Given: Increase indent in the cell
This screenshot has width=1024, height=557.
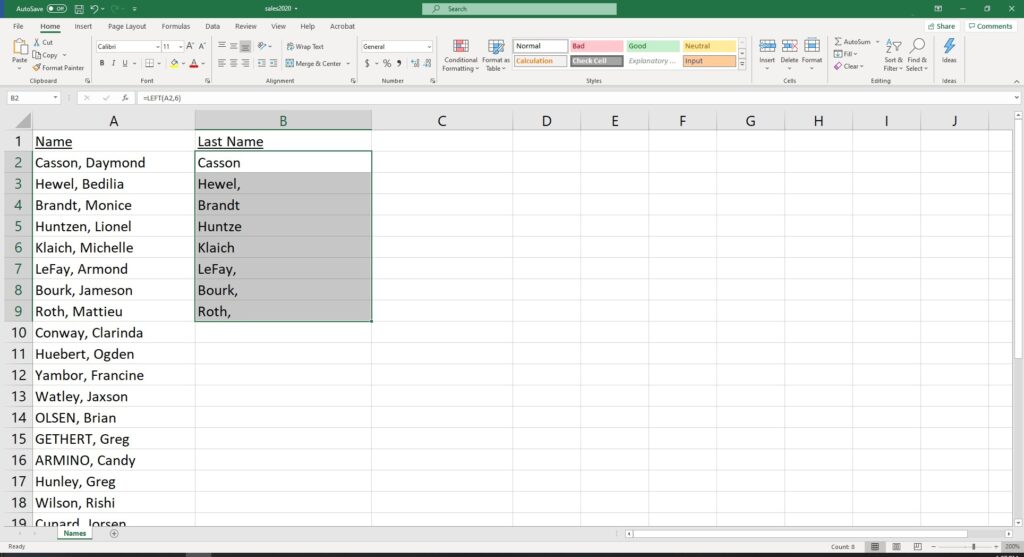Looking at the screenshot, I should coord(273,63).
